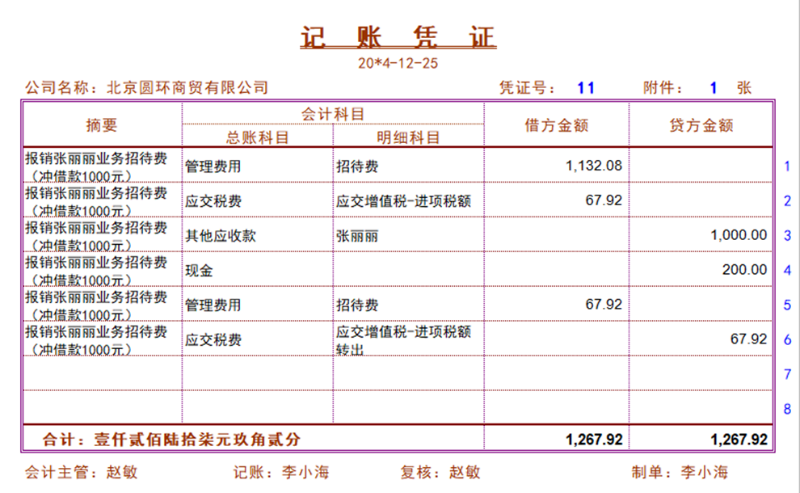Click the 贷方金额 column header

[x=701, y=126]
